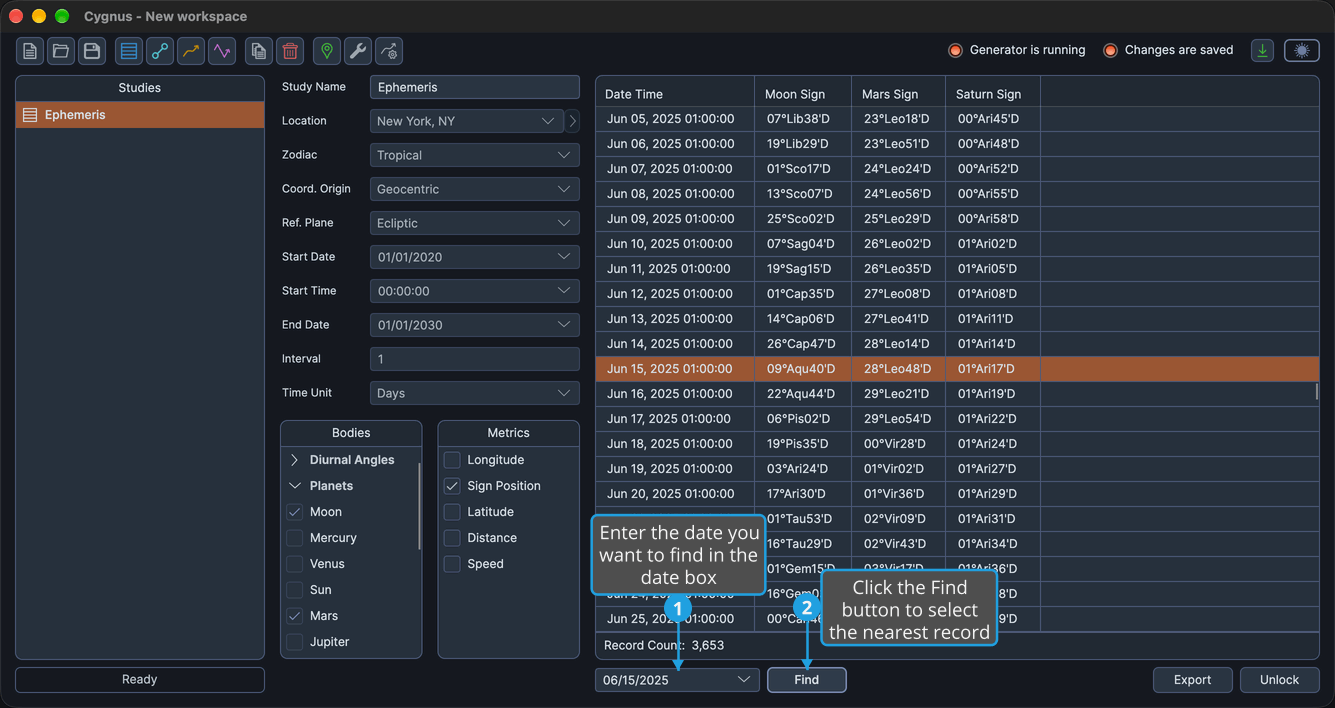1335x708 pixels.
Task: Click the chart with gear toolbar icon
Action: (389, 51)
